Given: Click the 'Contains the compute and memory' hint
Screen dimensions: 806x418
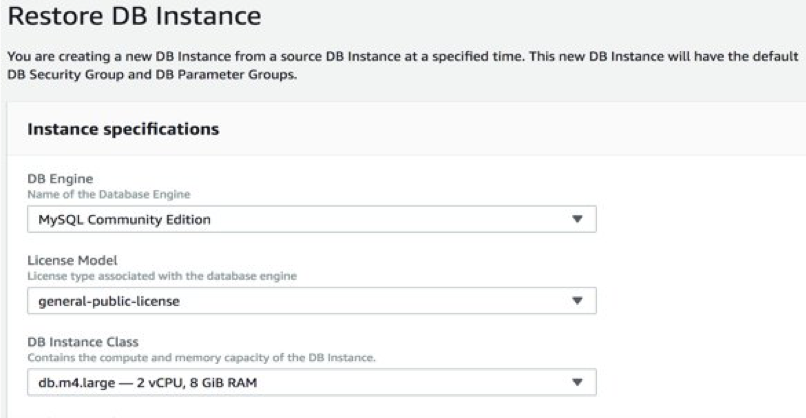Looking at the screenshot, I should 202,357.
